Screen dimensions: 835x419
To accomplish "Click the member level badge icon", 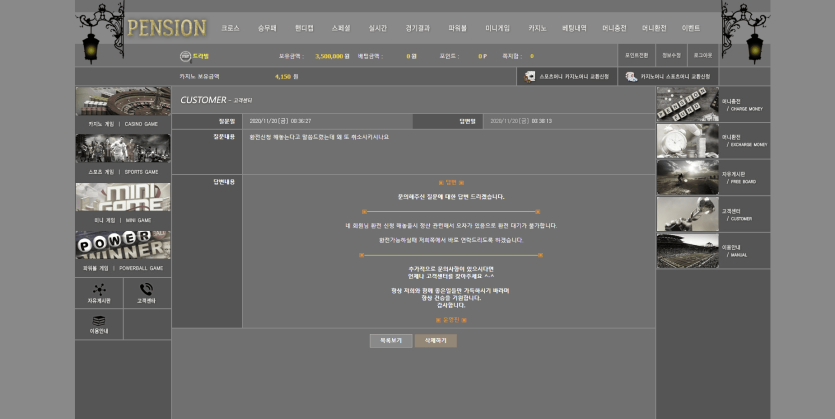I will click(x=185, y=56).
